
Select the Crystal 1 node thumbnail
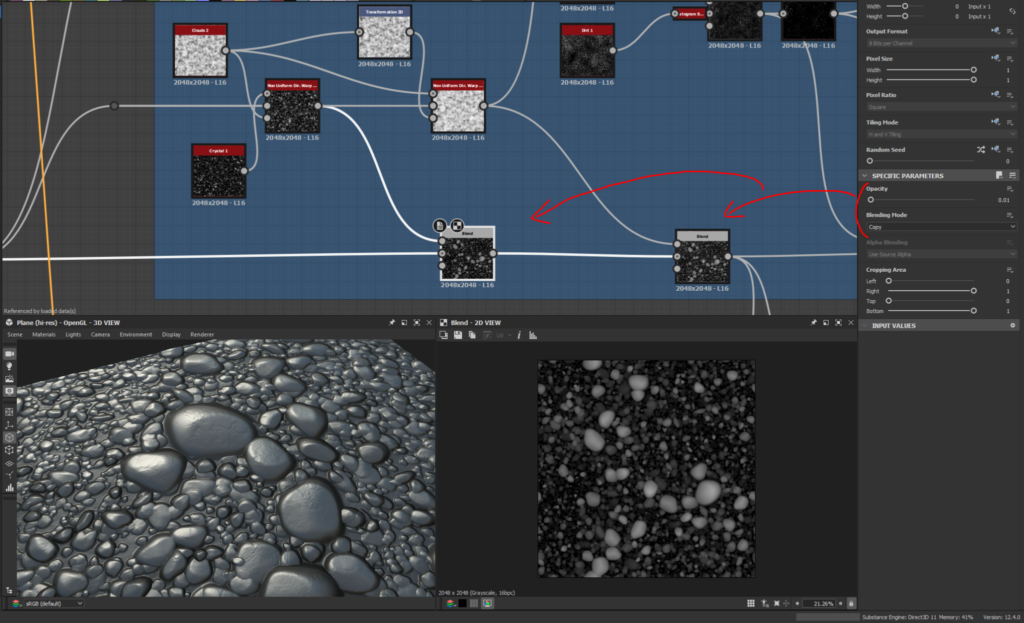click(x=218, y=176)
